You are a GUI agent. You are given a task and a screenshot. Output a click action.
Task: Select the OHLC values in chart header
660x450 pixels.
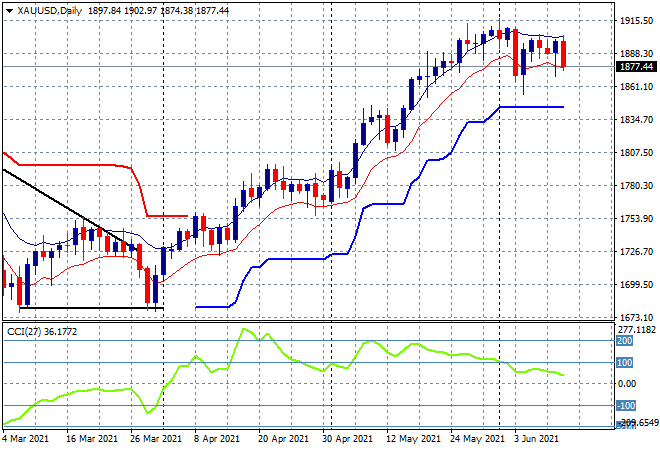pos(158,11)
